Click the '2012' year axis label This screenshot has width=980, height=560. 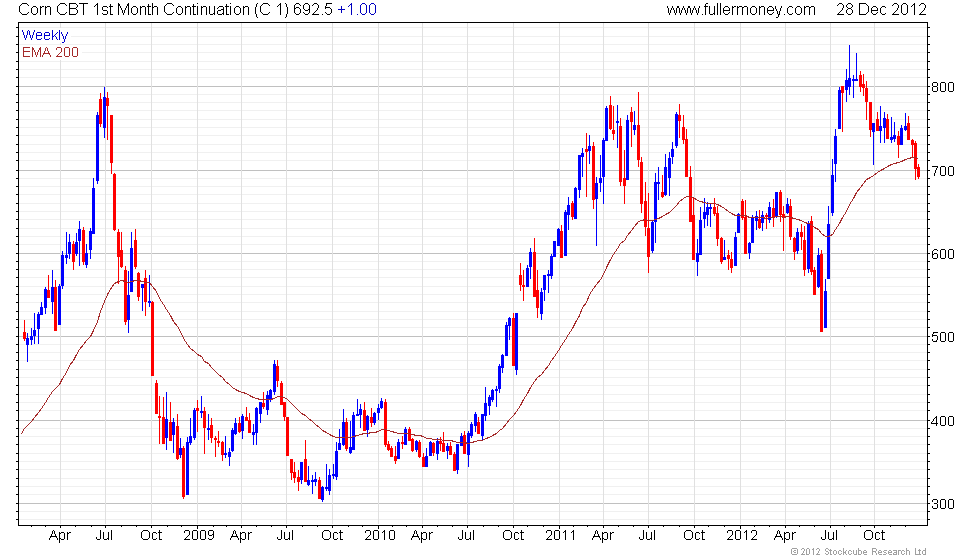(x=741, y=536)
